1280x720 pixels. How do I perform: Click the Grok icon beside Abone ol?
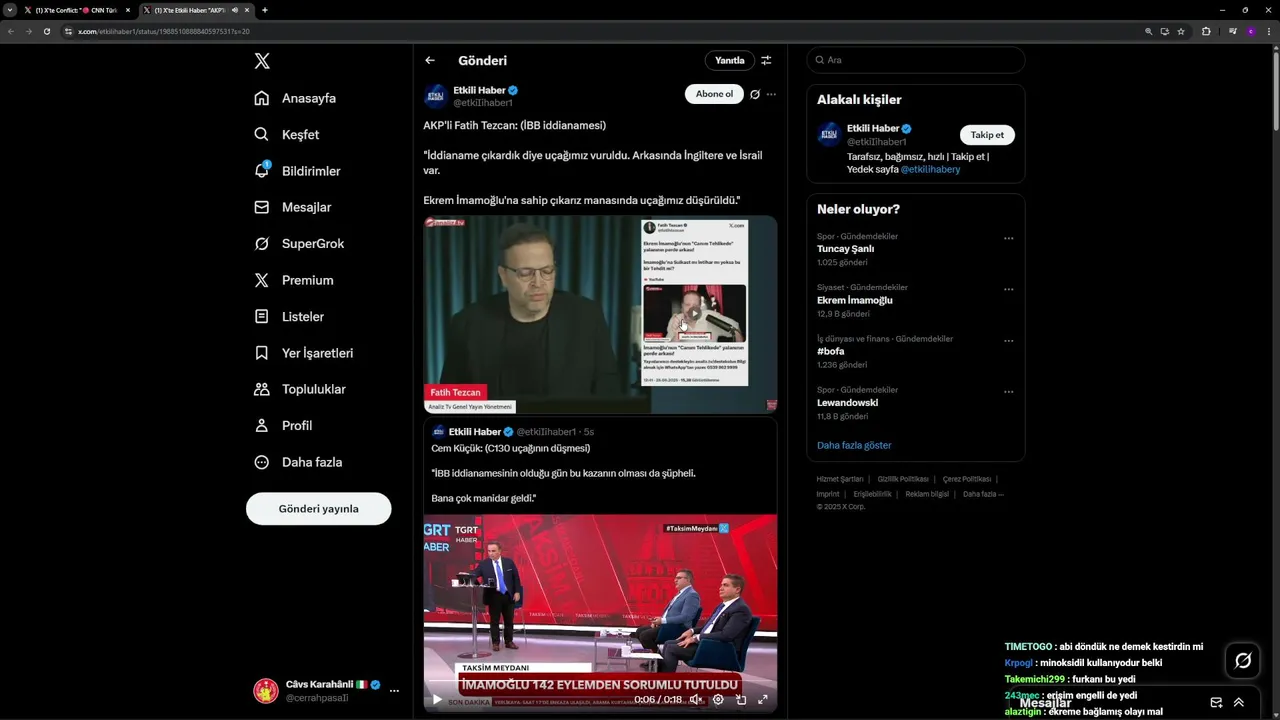pos(755,94)
